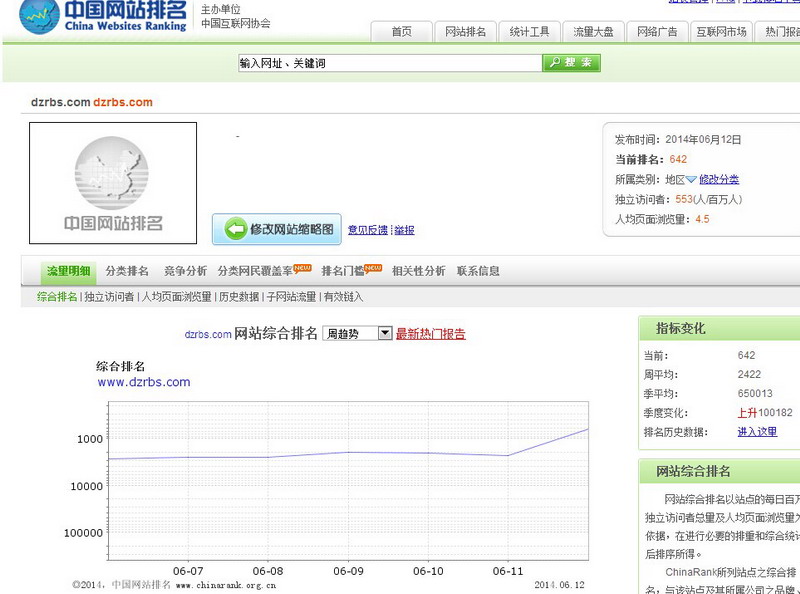The image size is (800, 594).
Task: Focus the 输入网址、关键词 search field
Action: [x=390, y=63]
